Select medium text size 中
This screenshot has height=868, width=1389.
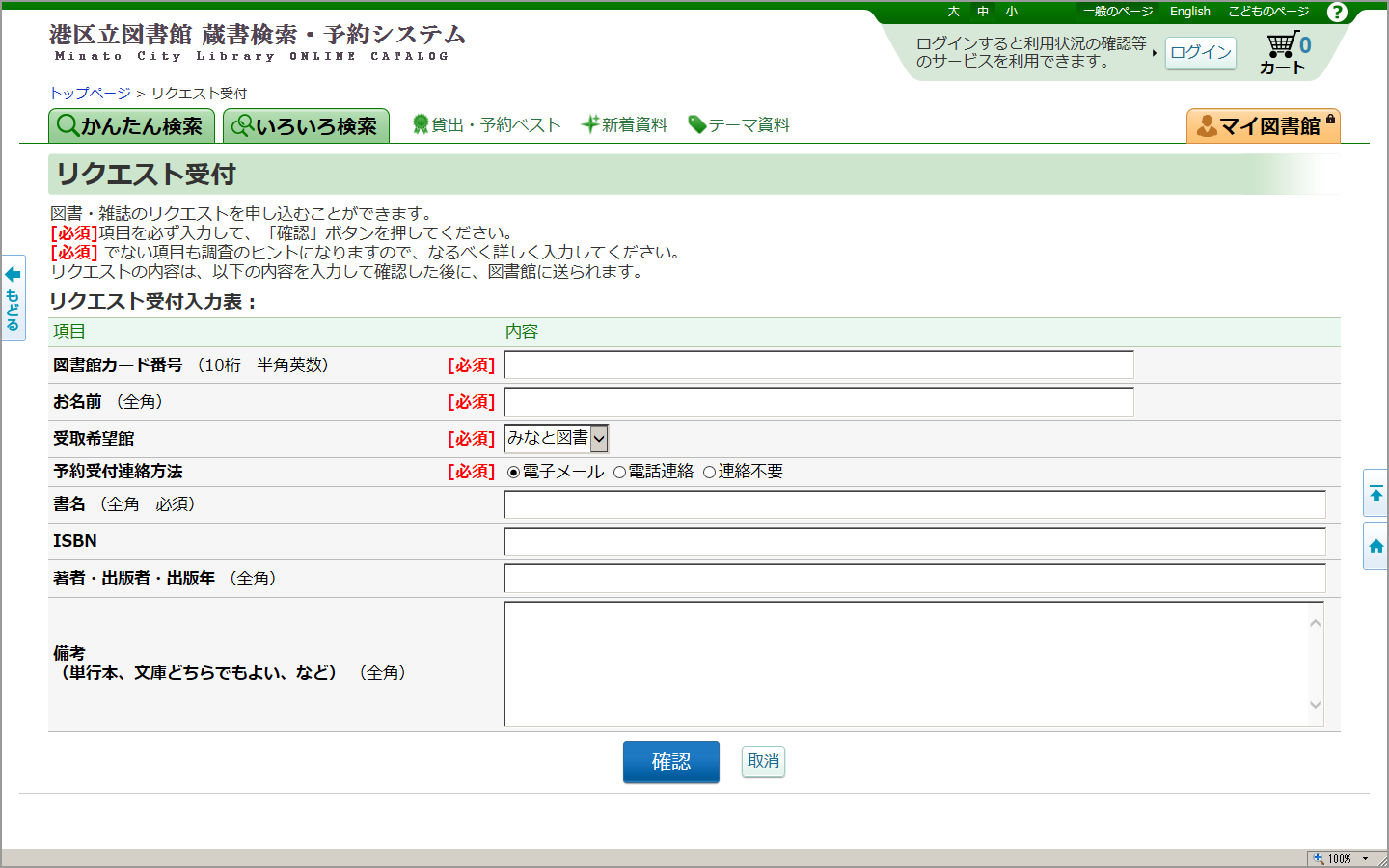(x=983, y=12)
